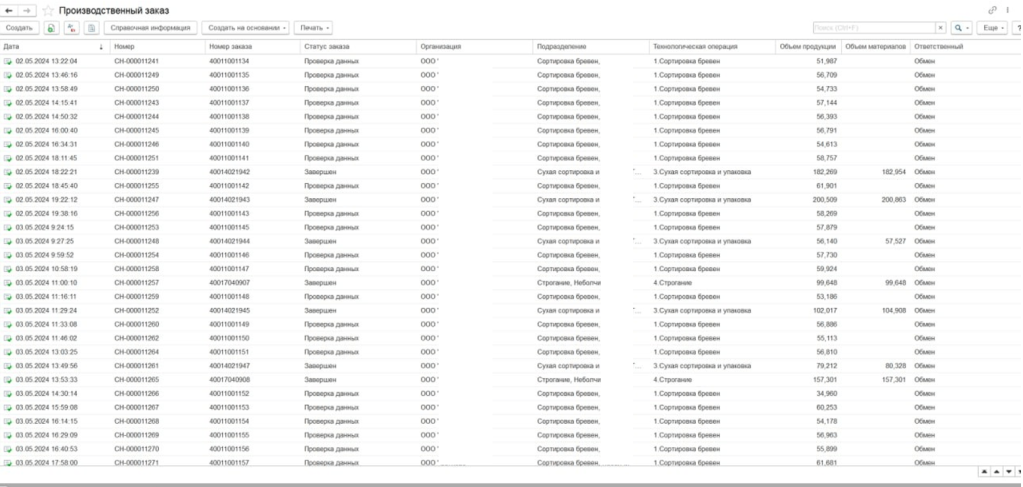
Task: Click the Поиск search input field
Action: click(874, 28)
